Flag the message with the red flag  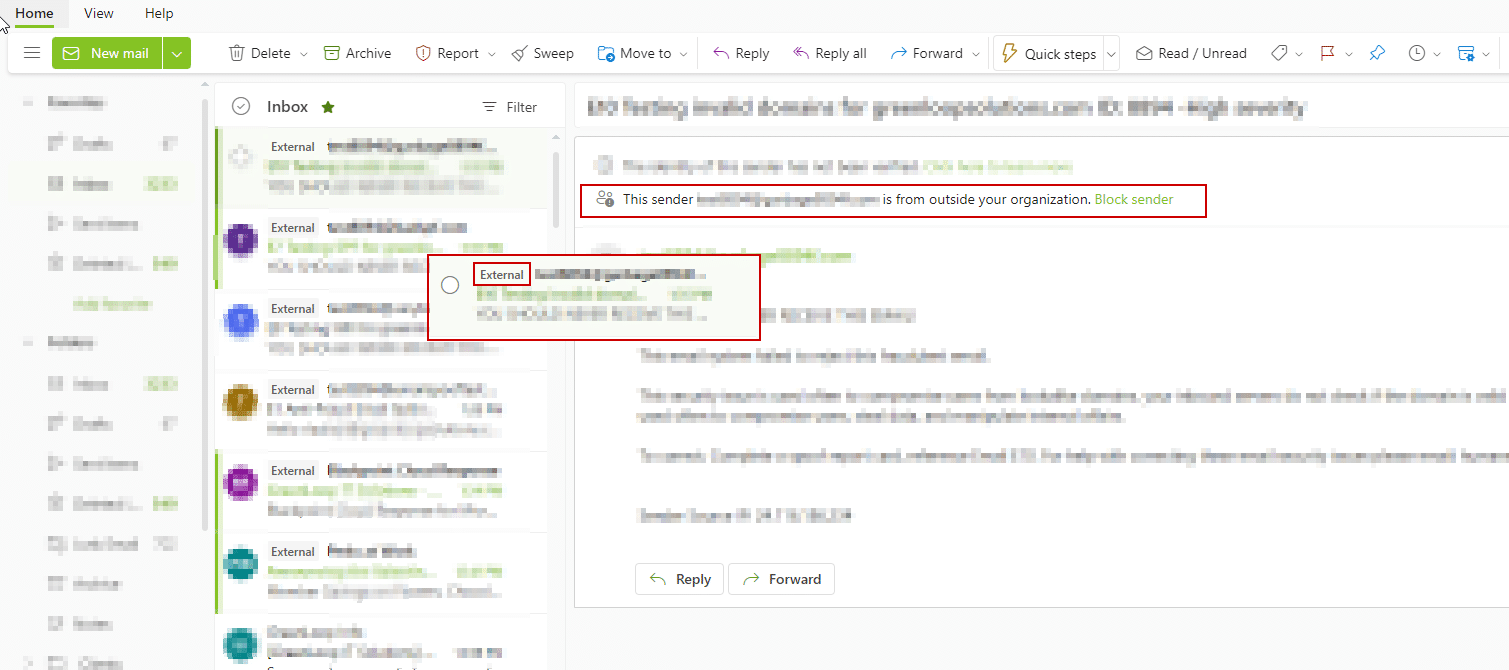[x=1327, y=53]
